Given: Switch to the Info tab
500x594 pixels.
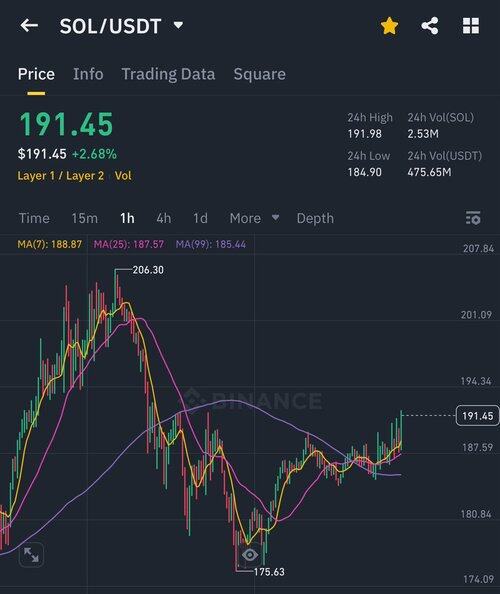Looking at the screenshot, I should (x=88, y=74).
